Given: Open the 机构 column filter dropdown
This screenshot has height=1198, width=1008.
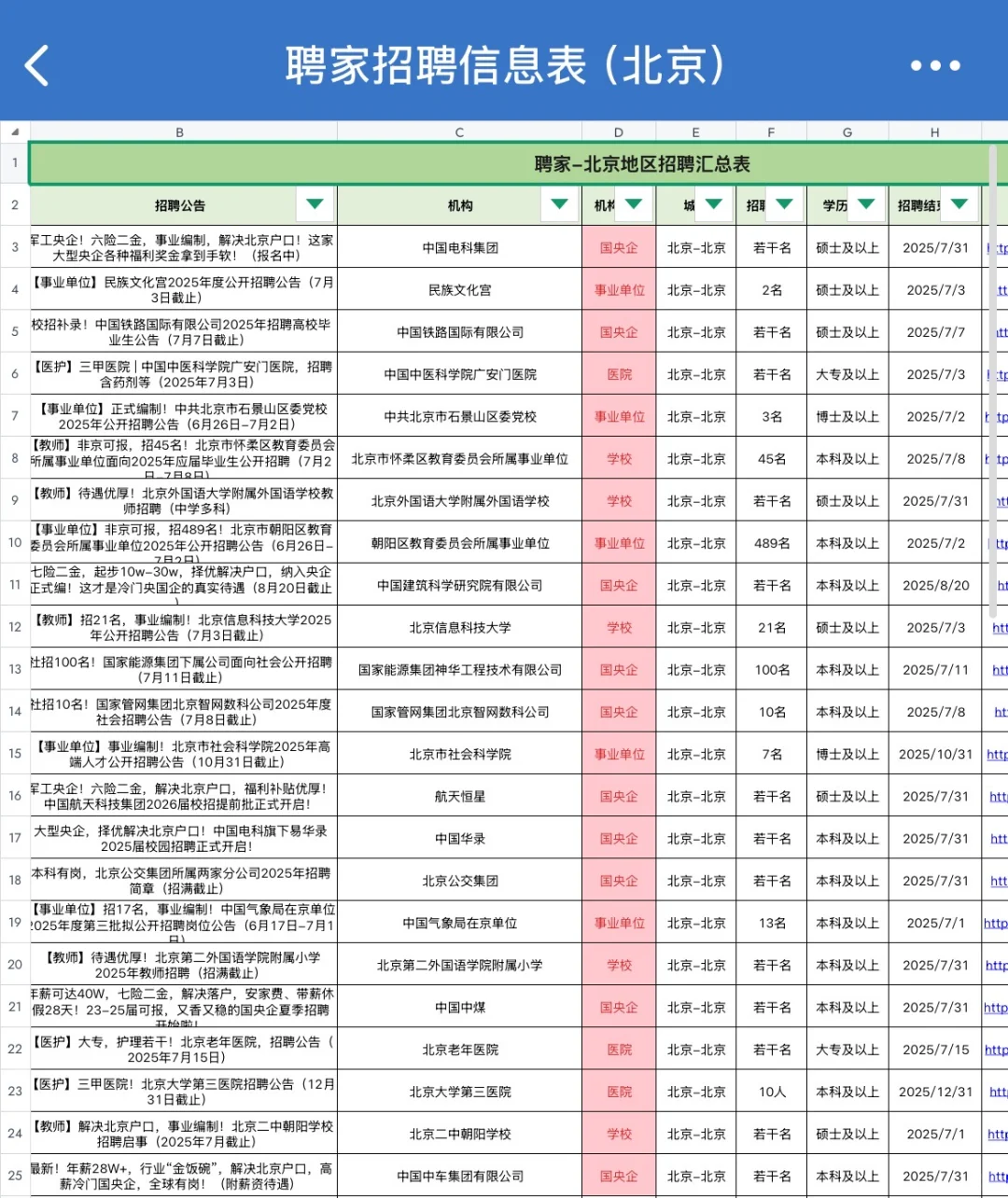Looking at the screenshot, I should coord(559,204).
